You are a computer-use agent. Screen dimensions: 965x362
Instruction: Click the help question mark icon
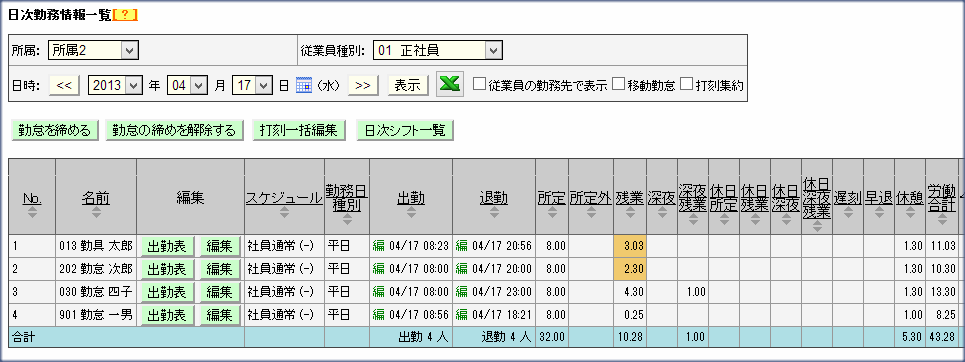click(125, 16)
